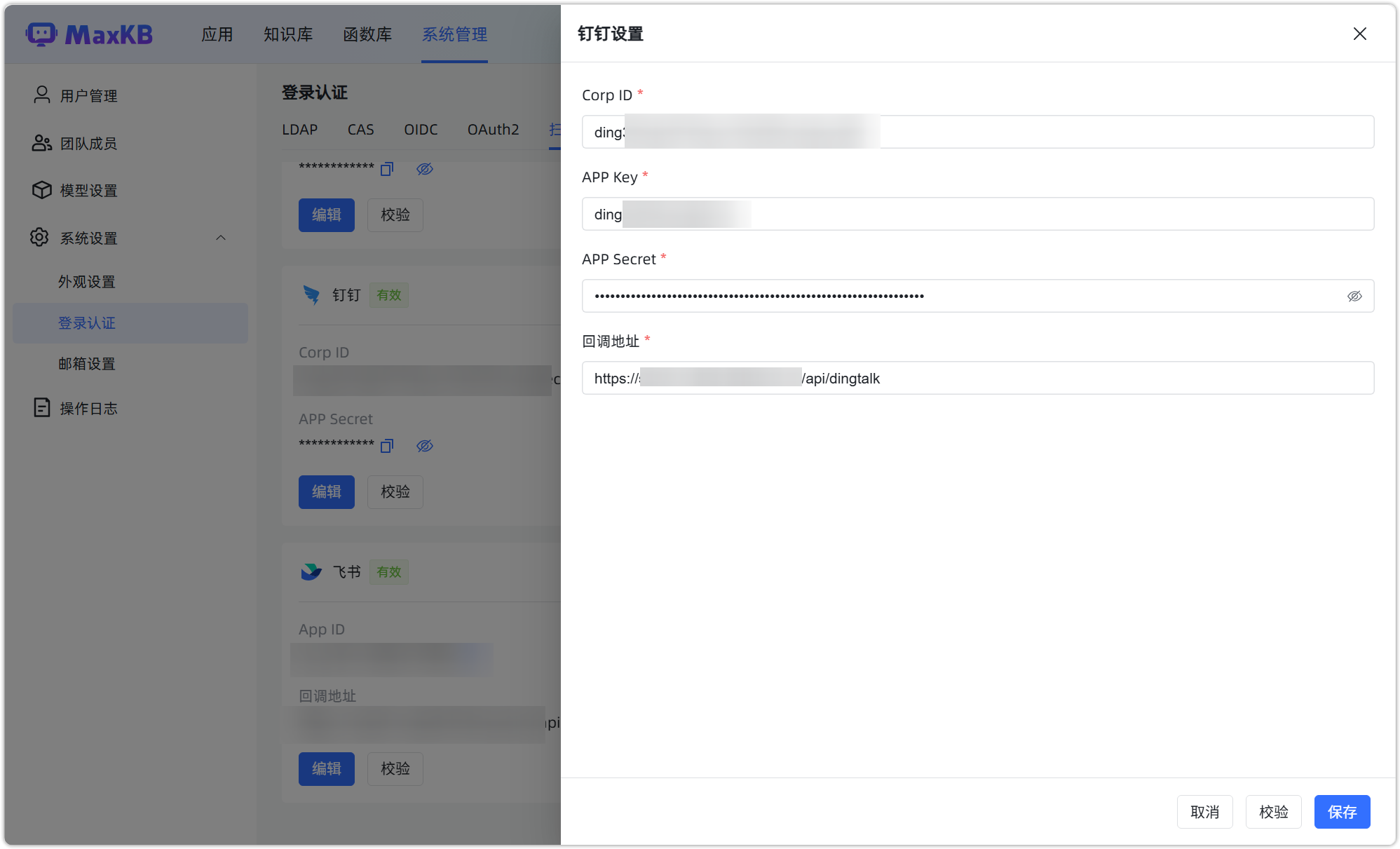
Task: Reveal the hidden secret above the first 编辑 button
Action: (425, 168)
